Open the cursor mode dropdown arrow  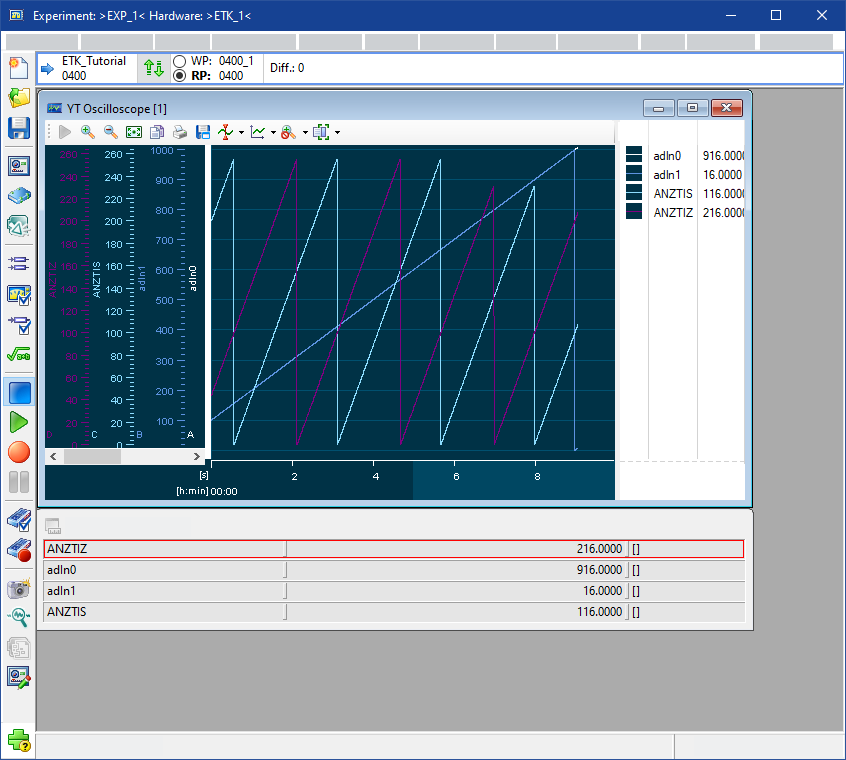pos(241,133)
